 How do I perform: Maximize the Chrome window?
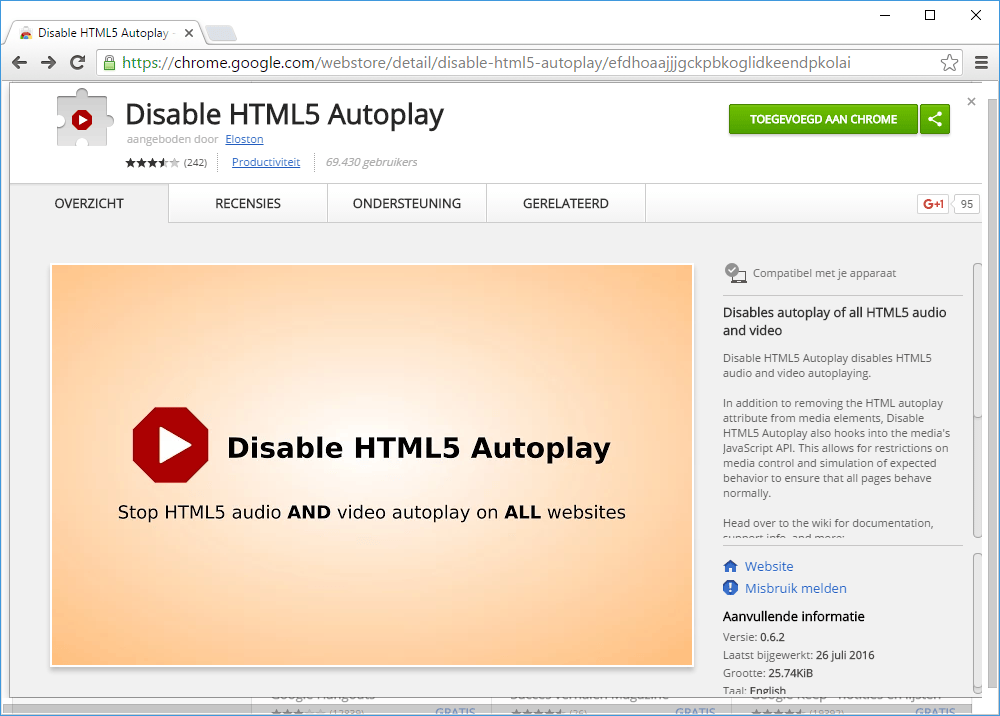(x=930, y=15)
